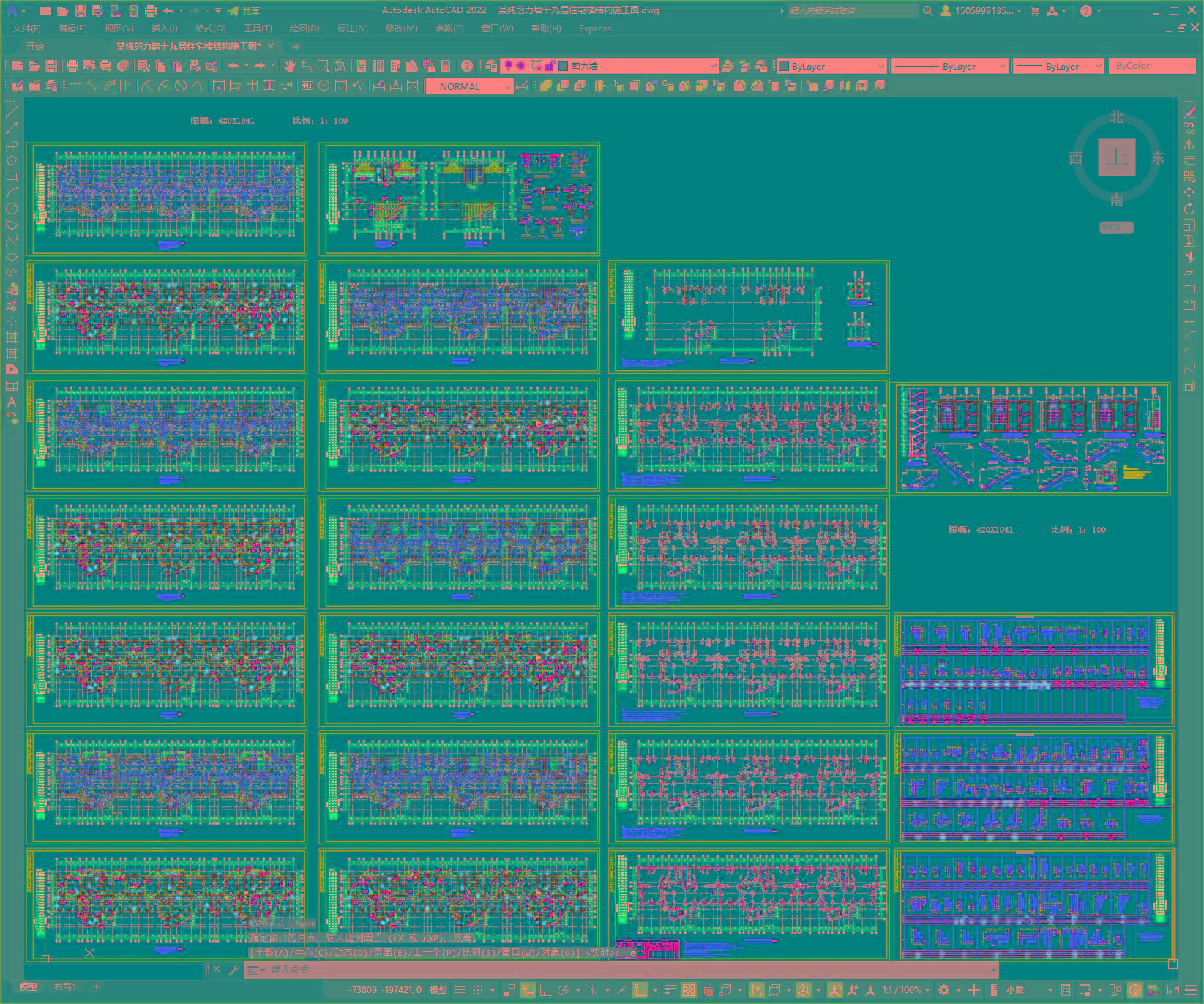The image size is (1204, 1004).
Task: Click the Cut icon in the standard toolbar
Action: [144, 66]
